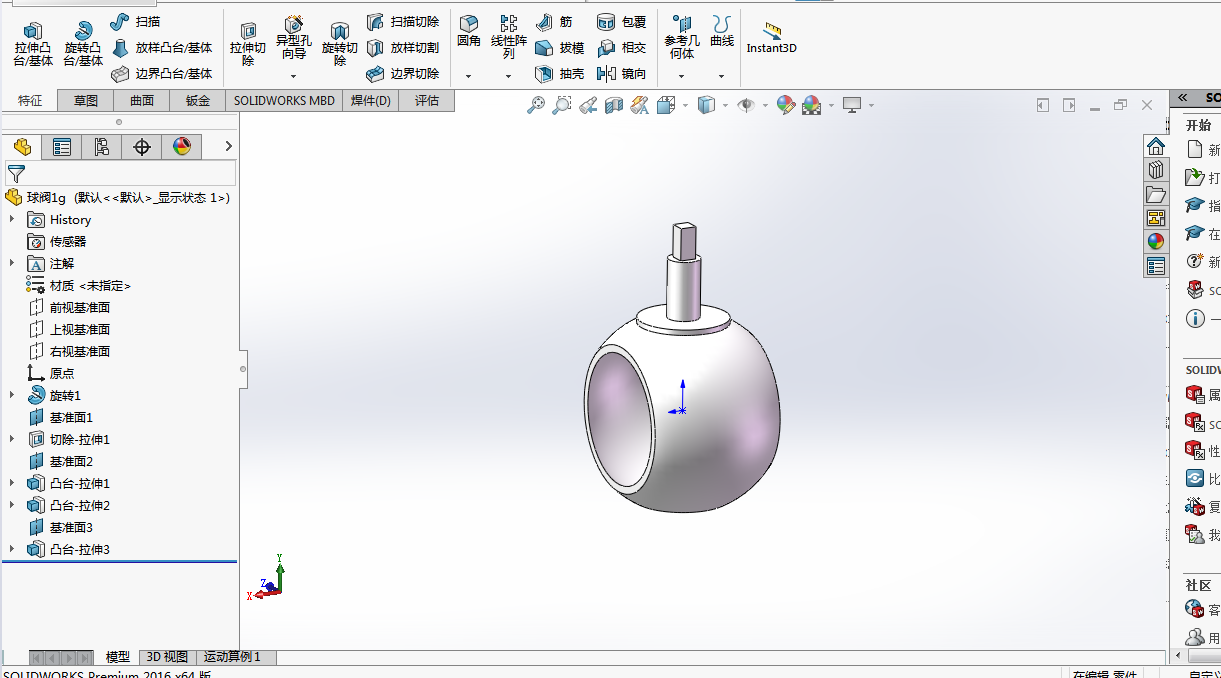
Task: Select the 拉伸凸台/基体 extrude boss tool
Action: click(33, 45)
